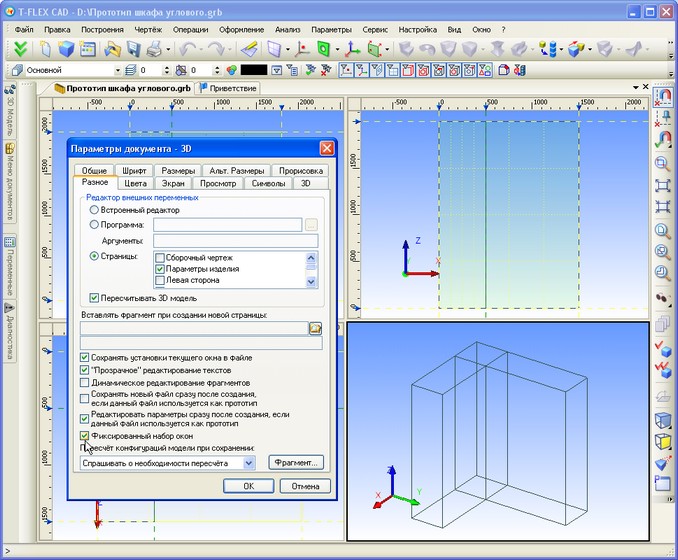
Task: Open file folder icon in toolbar
Action: (x=112, y=49)
